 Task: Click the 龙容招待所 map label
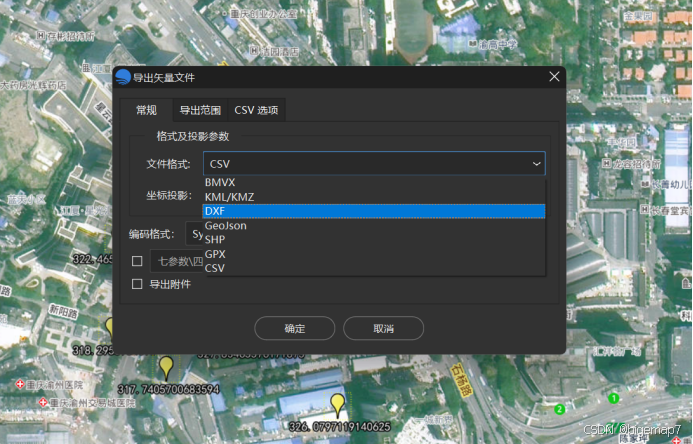pyautogui.click(x=636, y=164)
